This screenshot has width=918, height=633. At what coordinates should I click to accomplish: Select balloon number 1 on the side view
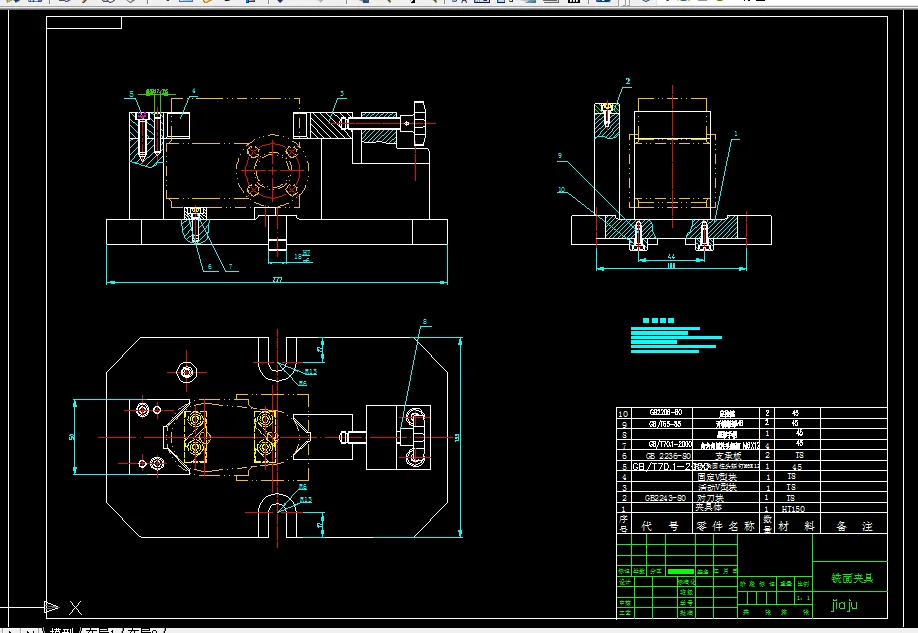(736, 134)
